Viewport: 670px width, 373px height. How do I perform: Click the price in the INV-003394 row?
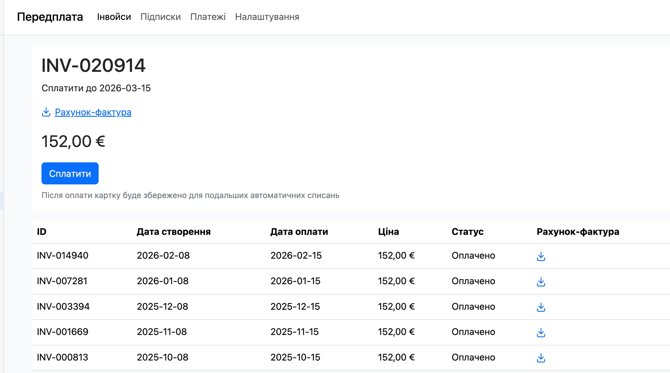coord(396,307)
